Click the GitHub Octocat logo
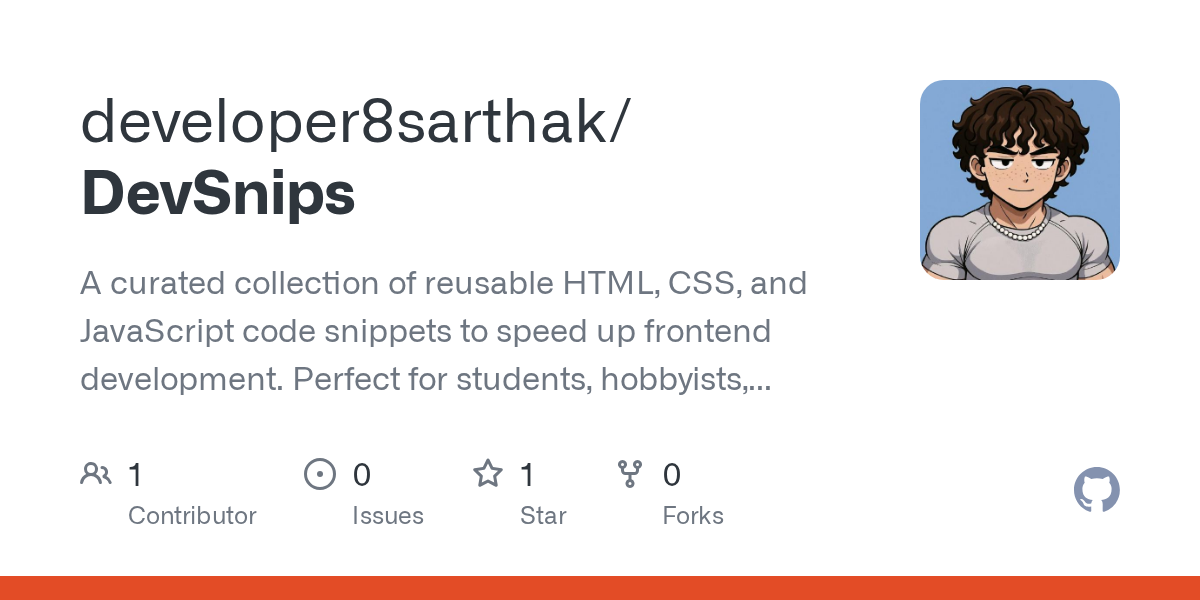Viewport: 1200px width, 600px height. tap(1096, 491)
